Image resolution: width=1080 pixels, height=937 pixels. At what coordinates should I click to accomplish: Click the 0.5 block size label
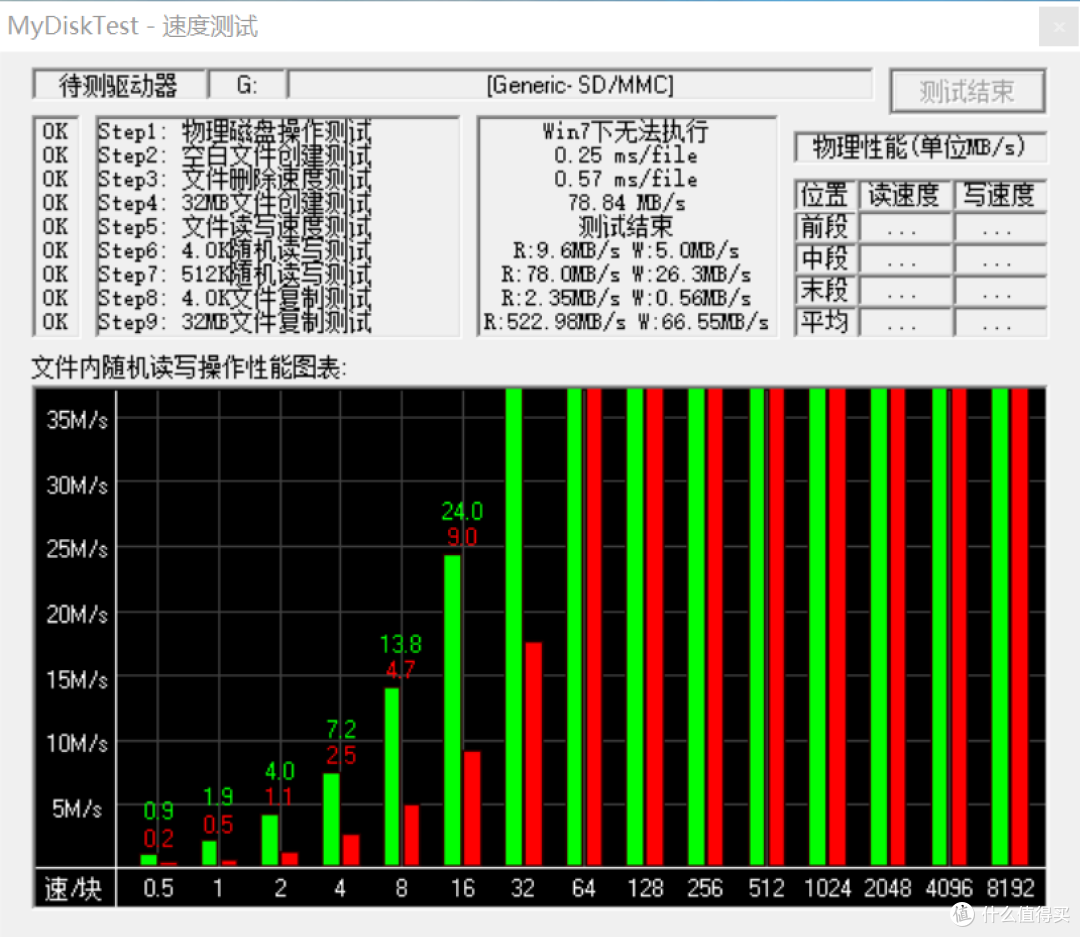[158, 888]
